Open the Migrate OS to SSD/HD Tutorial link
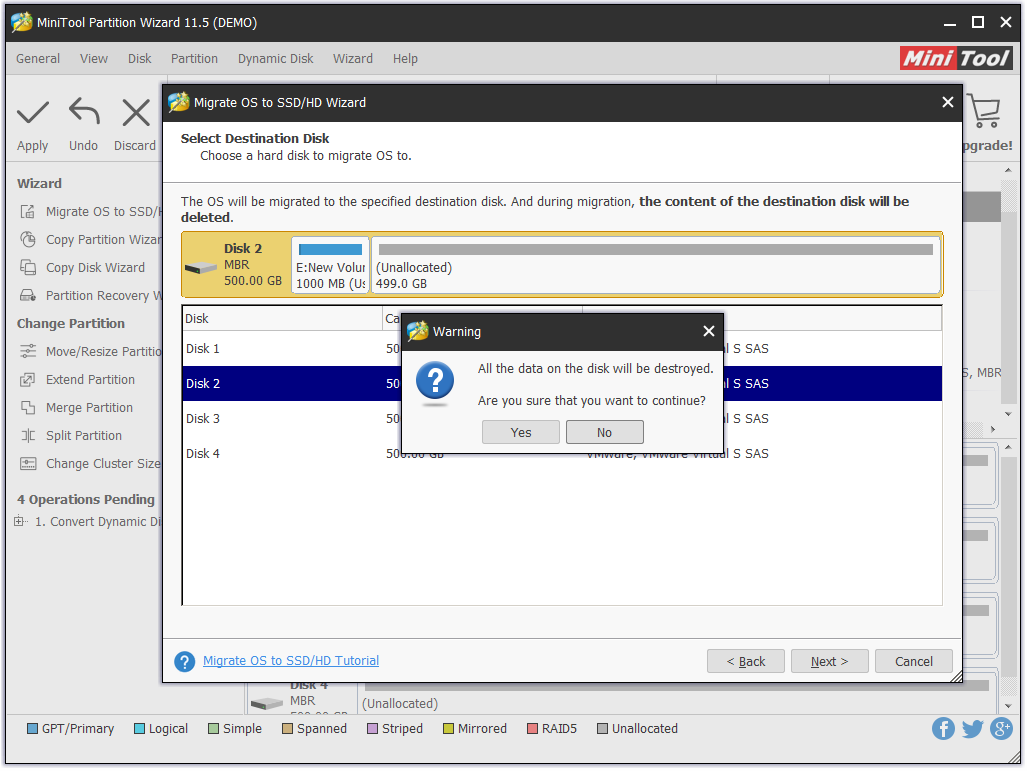This screenshot has height=771, width=1027. click(x=291, y=660)
